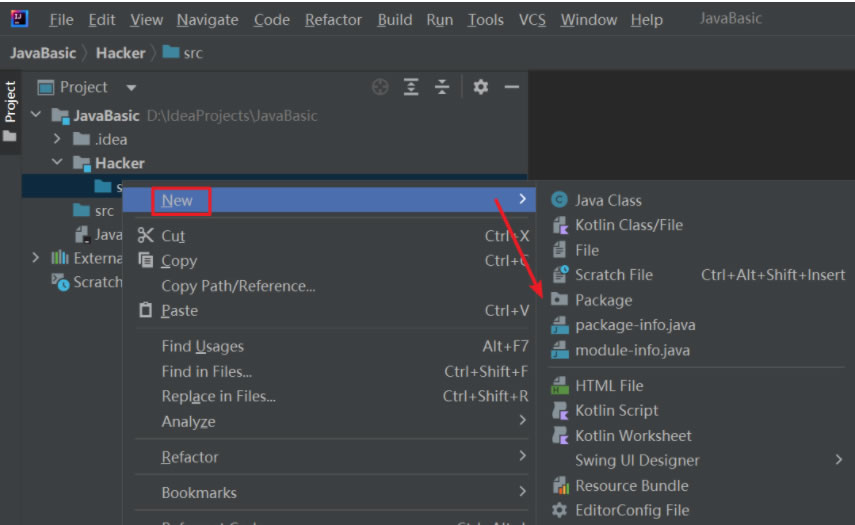Open Project panel settings gear
The image size is (855, 525).
(x=480, y=88)
